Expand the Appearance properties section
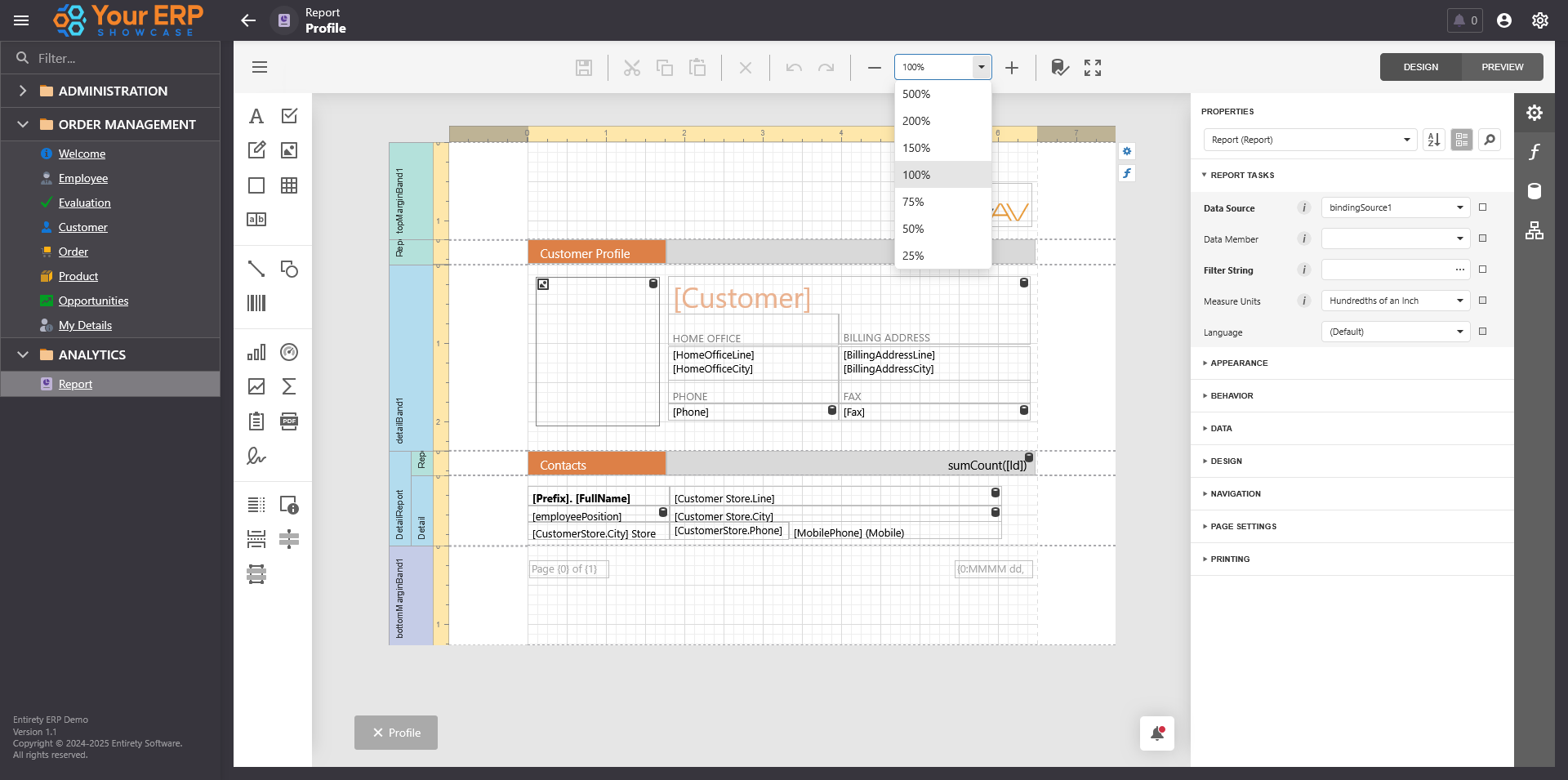 coord(1239,363)
